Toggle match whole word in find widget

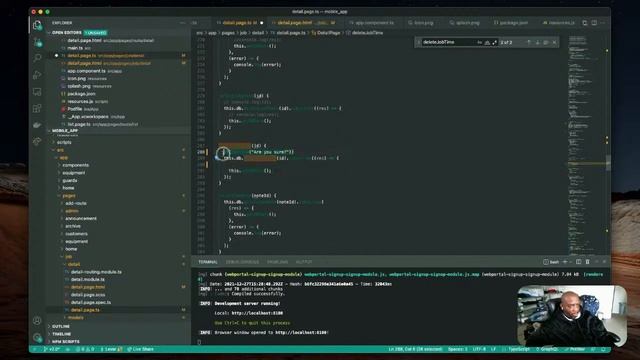487,42
